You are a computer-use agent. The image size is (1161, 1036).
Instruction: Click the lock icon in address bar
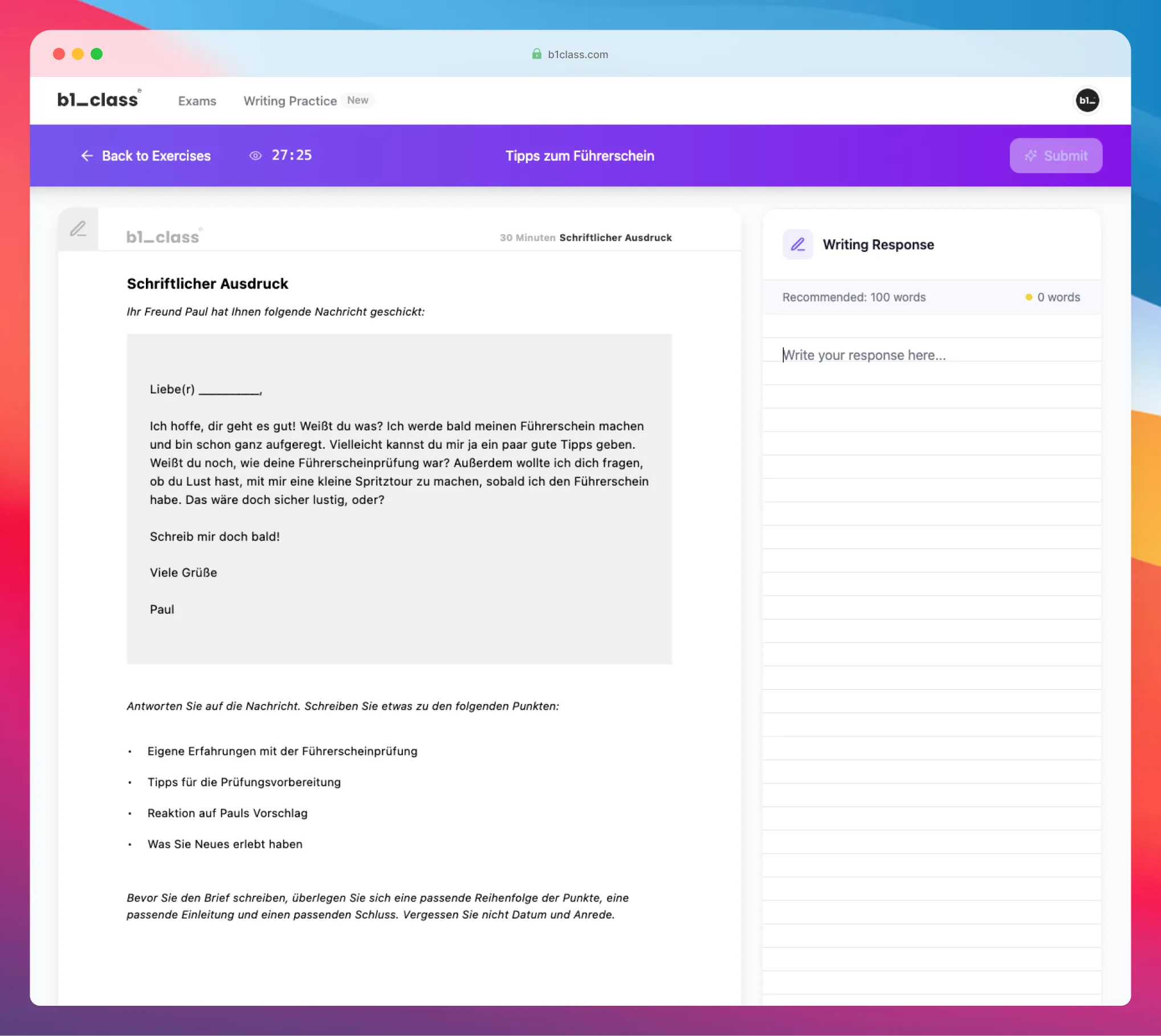536,54
